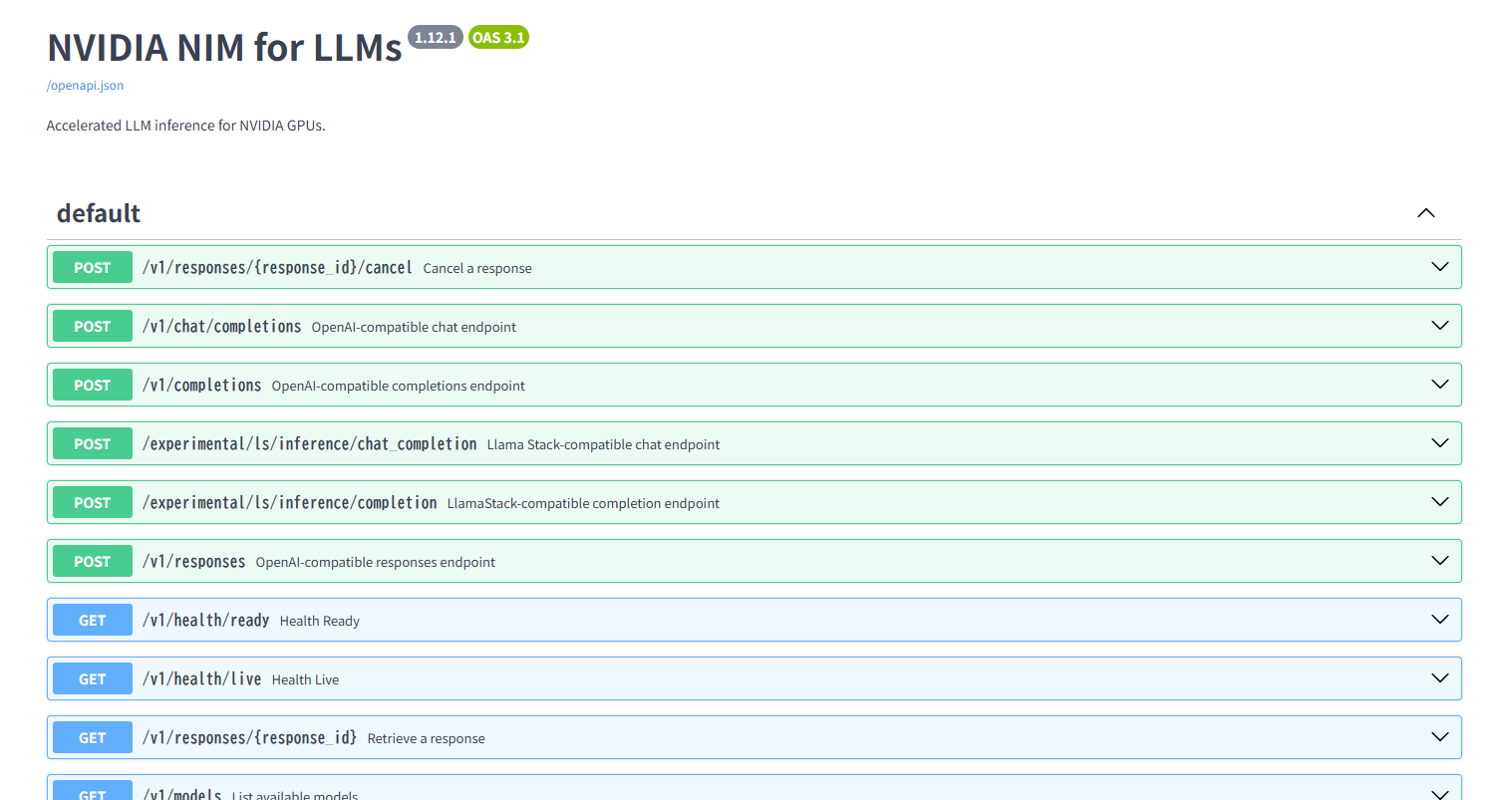Click the /v1/completions path text
The height and width of the screenshot is (800, 1512).
(x=201, y=385)
